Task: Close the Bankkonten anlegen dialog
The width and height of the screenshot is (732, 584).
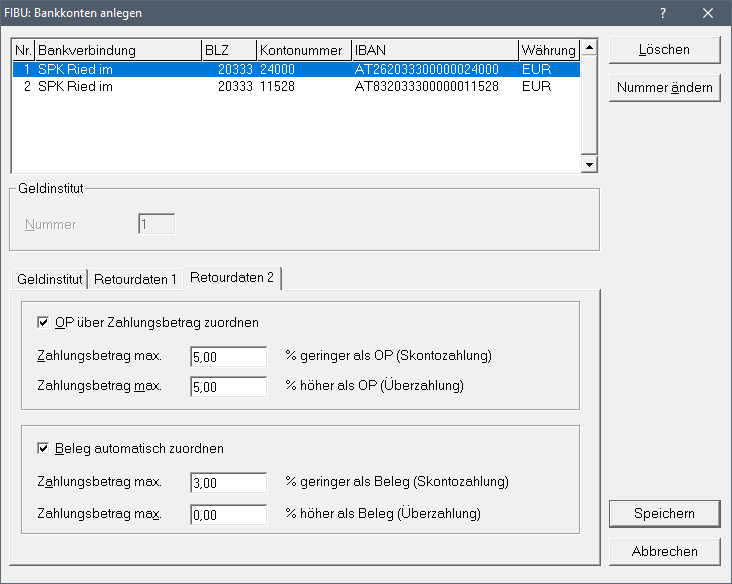Action: pos(708,13)
